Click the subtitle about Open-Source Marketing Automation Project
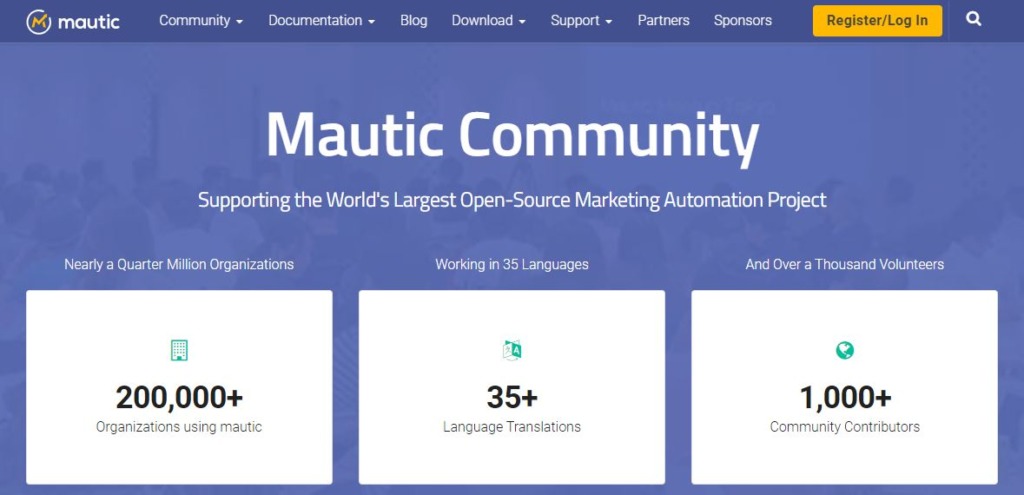 (x=512, y=199)
